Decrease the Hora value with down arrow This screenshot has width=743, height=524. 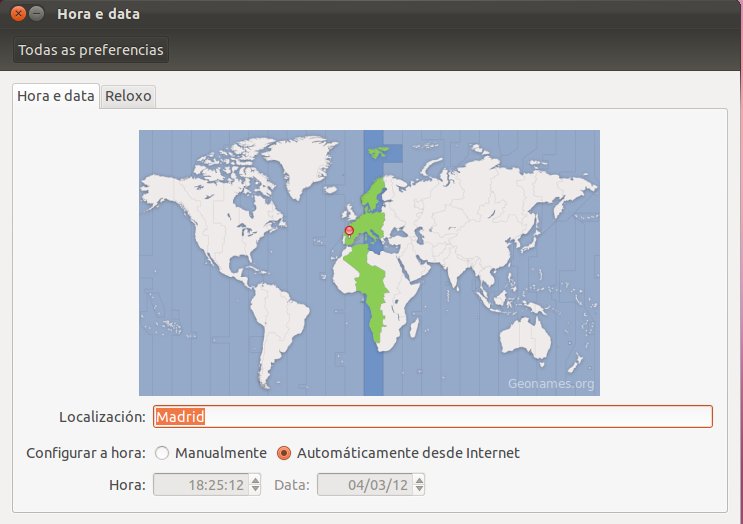coord(255,489)
